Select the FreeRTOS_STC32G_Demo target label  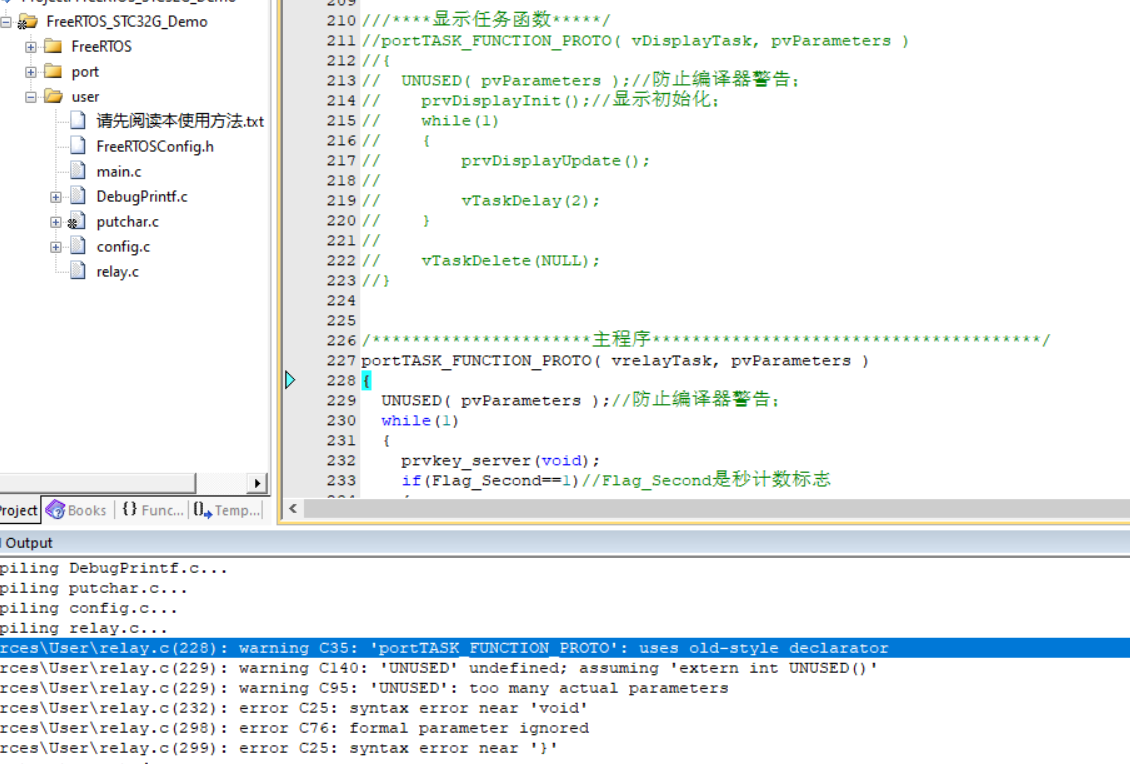[127, 22]
